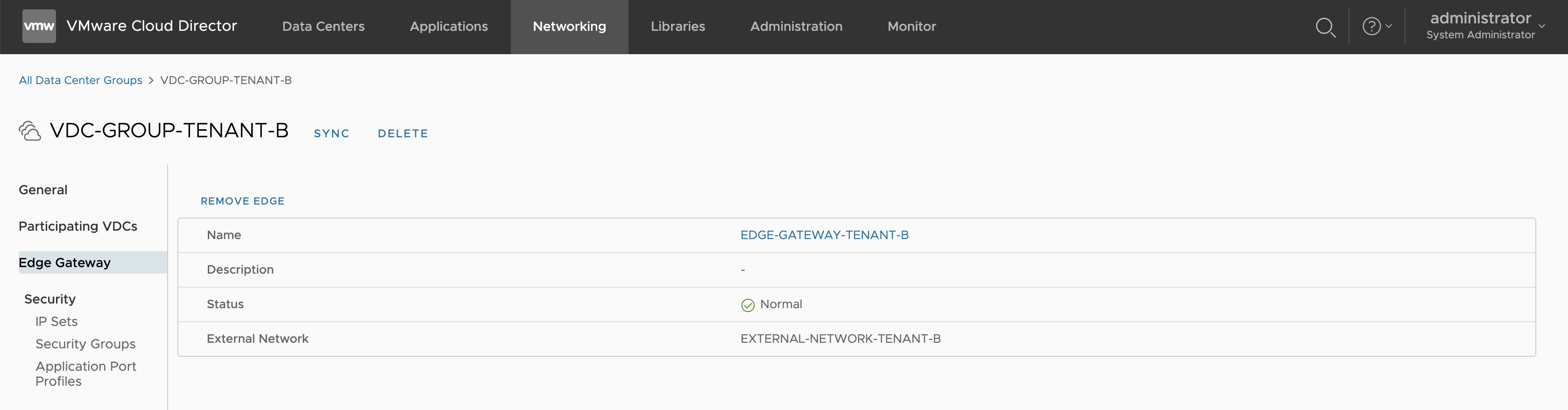Open the Administration tab
This screenshot has height=410, width=1568.
click(x=796, y=27)
